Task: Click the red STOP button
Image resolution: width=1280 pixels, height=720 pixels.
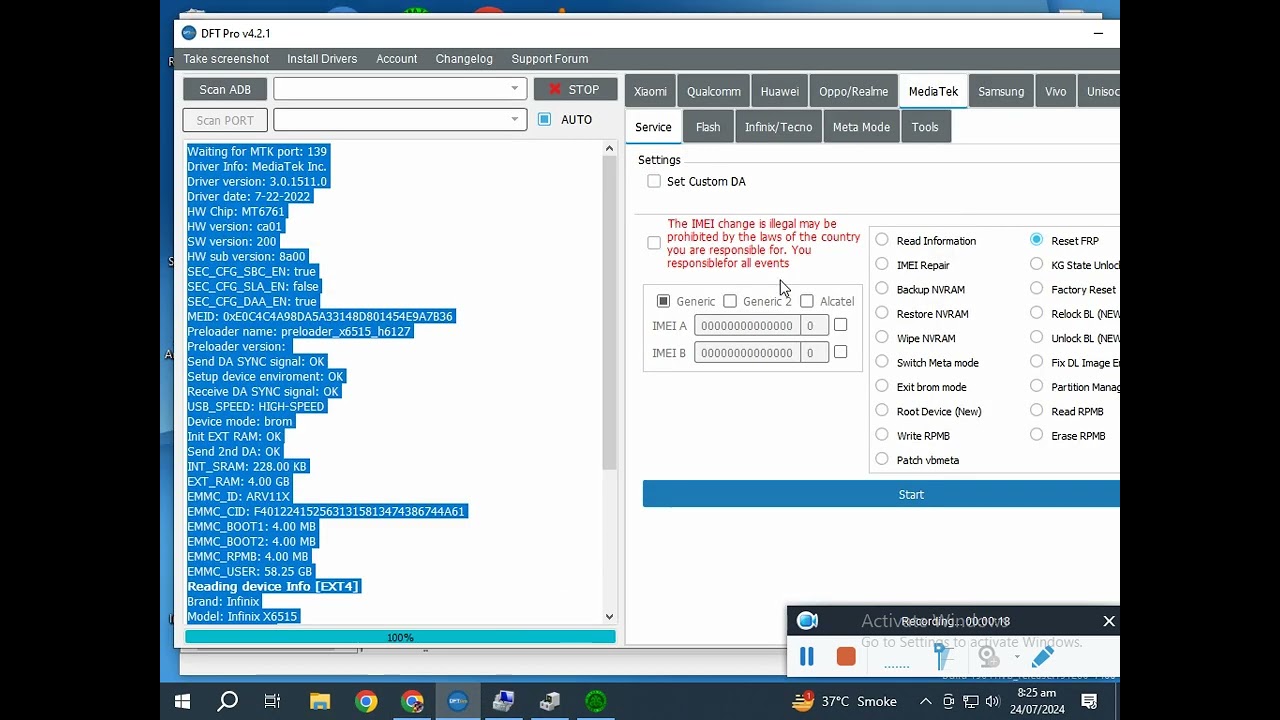Action: point(575,89)
